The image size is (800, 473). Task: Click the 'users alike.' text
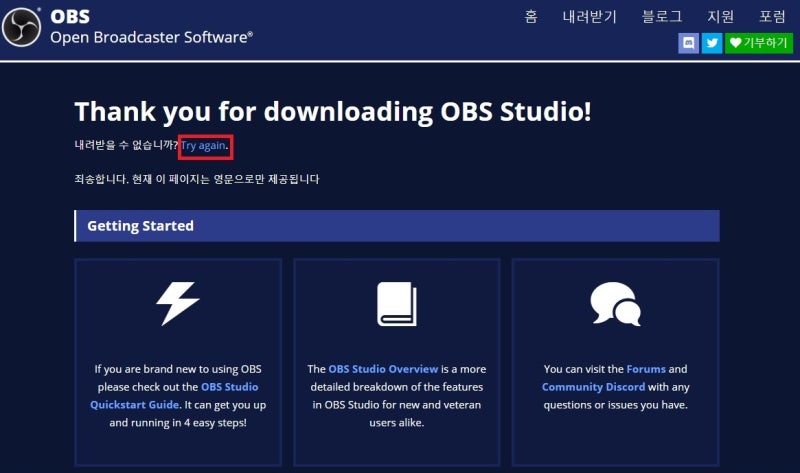pos(396,422)
